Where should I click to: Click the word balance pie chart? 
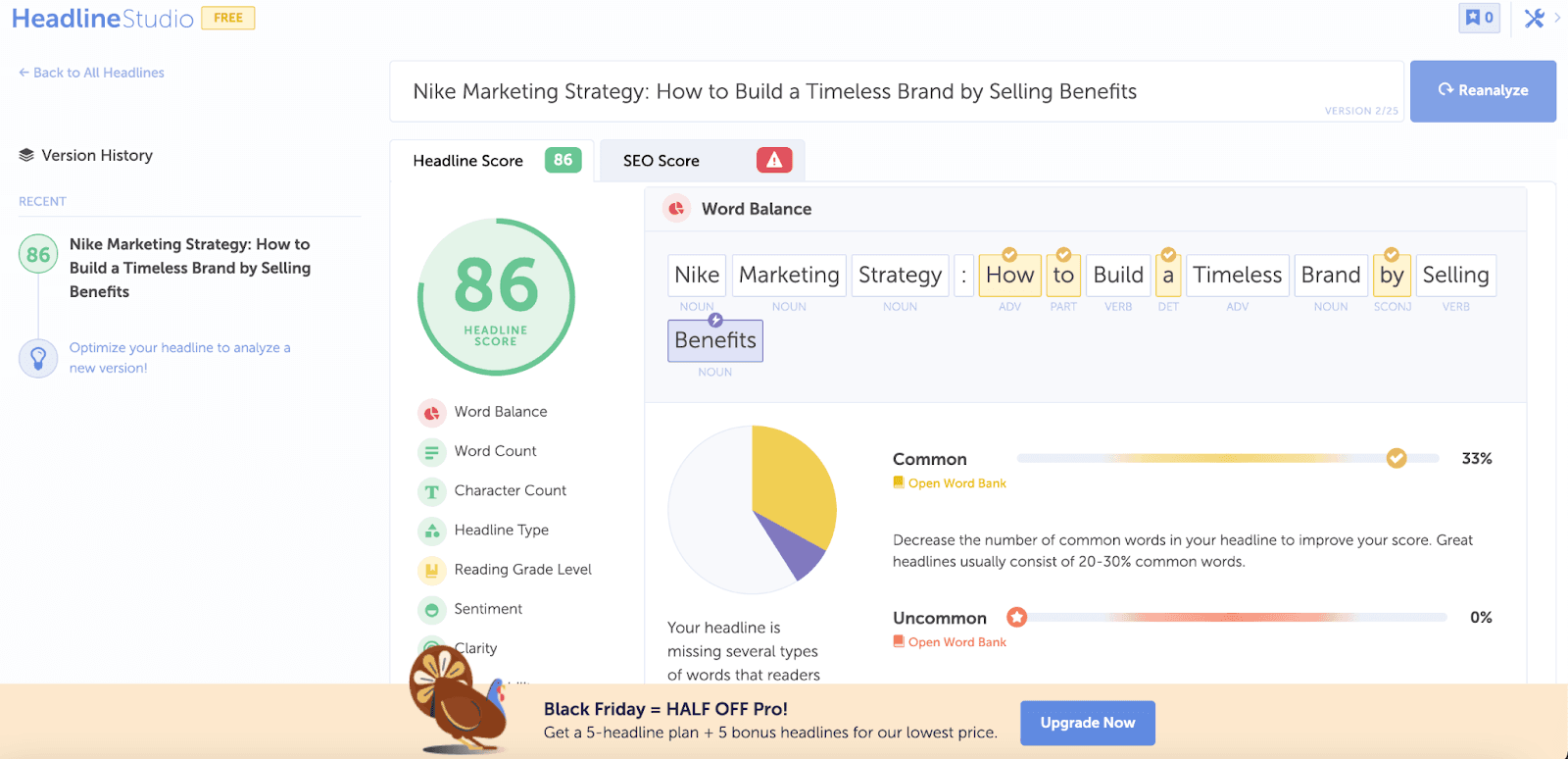coord(752,509)
